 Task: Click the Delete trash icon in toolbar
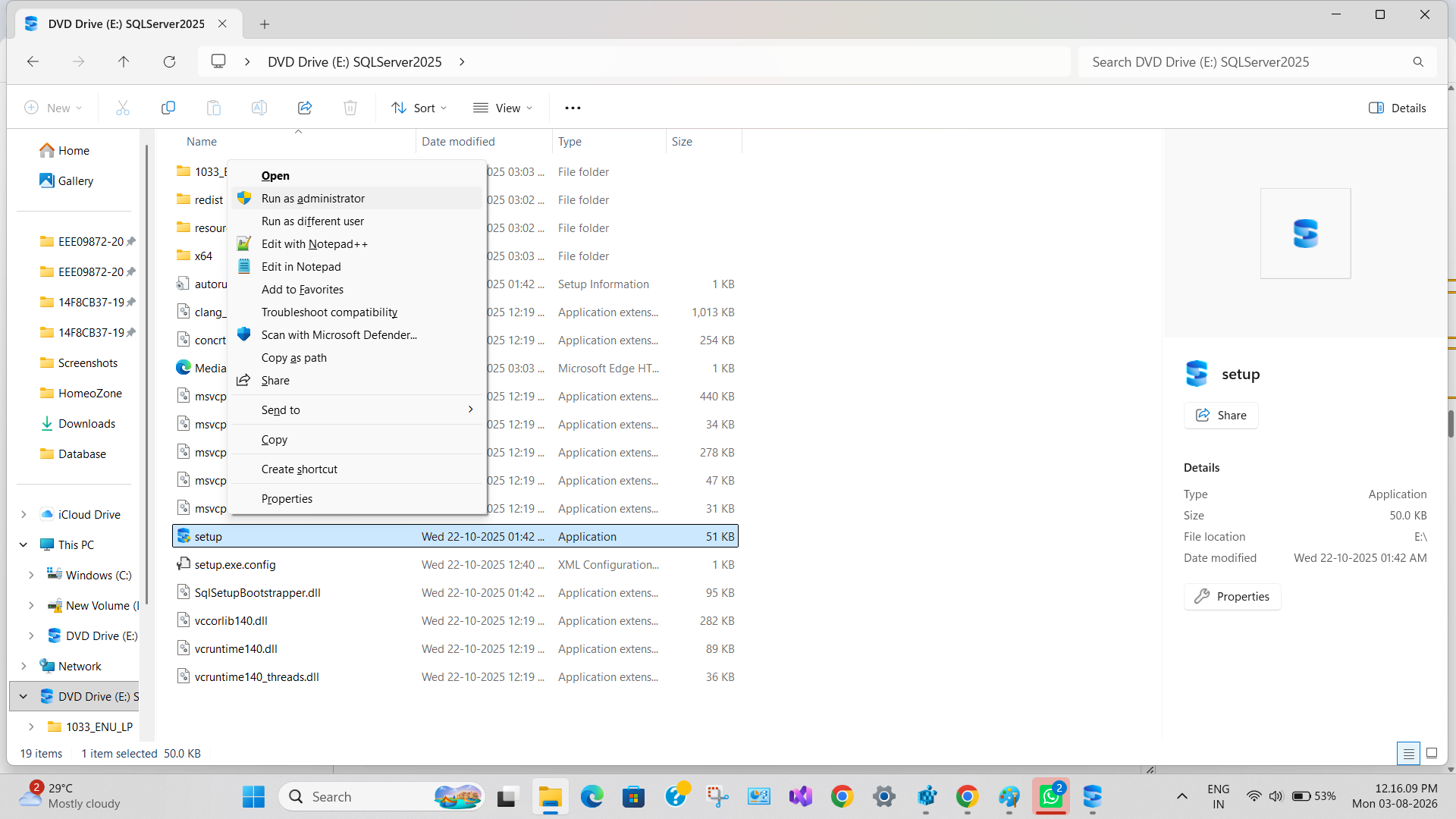click(350, 108)
